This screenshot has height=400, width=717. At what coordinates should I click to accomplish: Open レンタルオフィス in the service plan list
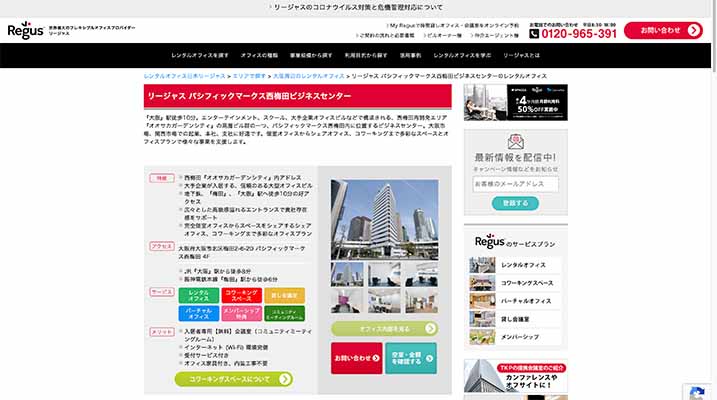(x=515, y=265)
